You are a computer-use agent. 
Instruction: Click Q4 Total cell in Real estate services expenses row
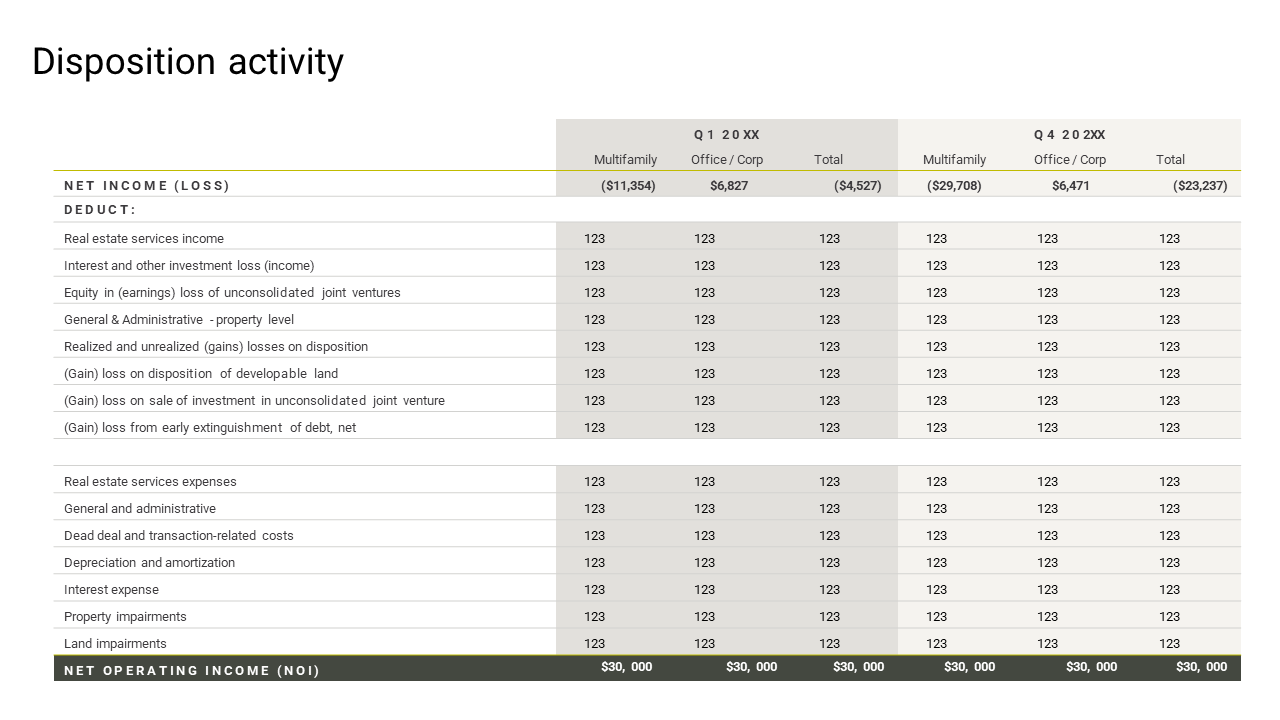[1170, 482]
